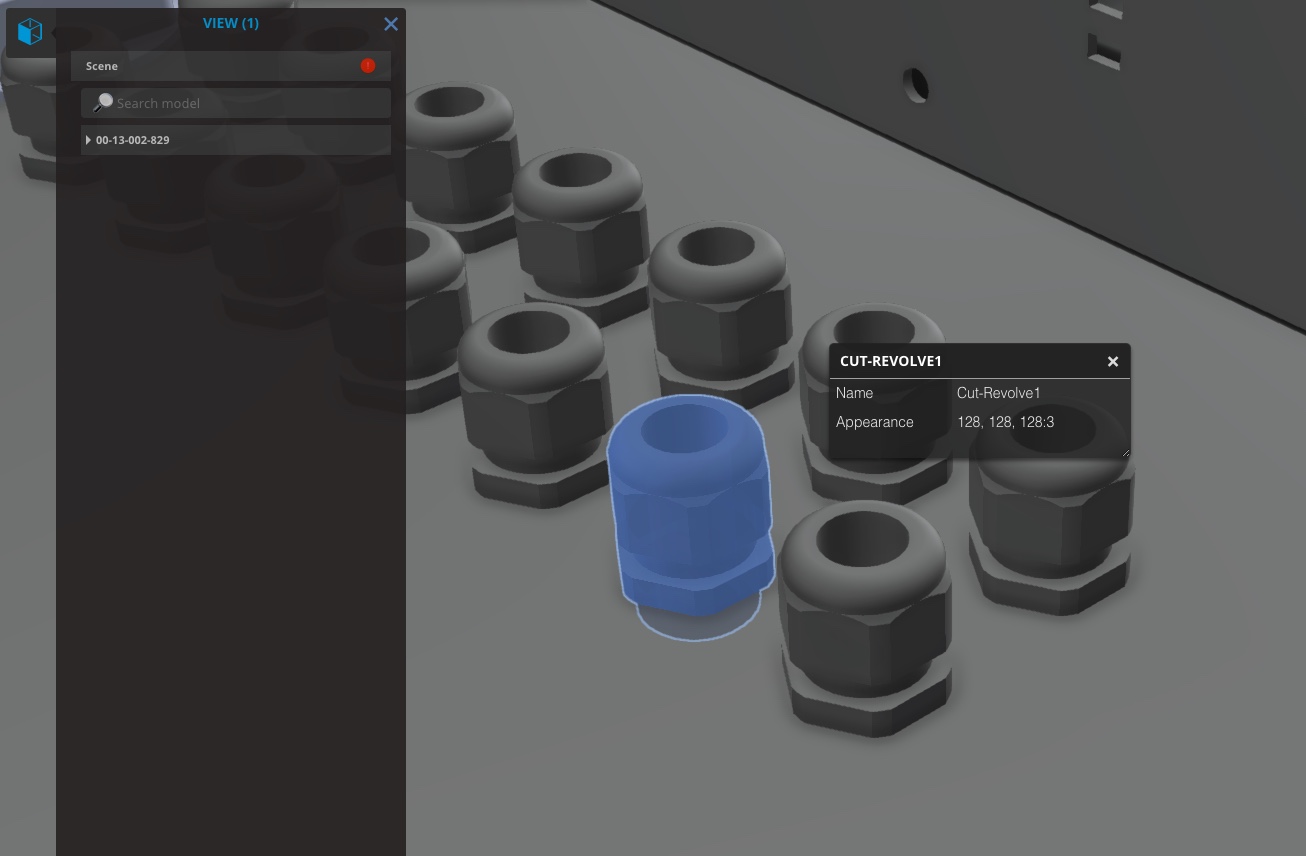This screenshot has width=1306, height=856.
Task: Click the resize handle of the CUT-REVOLVE1 popup
Action: click(x=1124, y=451)
